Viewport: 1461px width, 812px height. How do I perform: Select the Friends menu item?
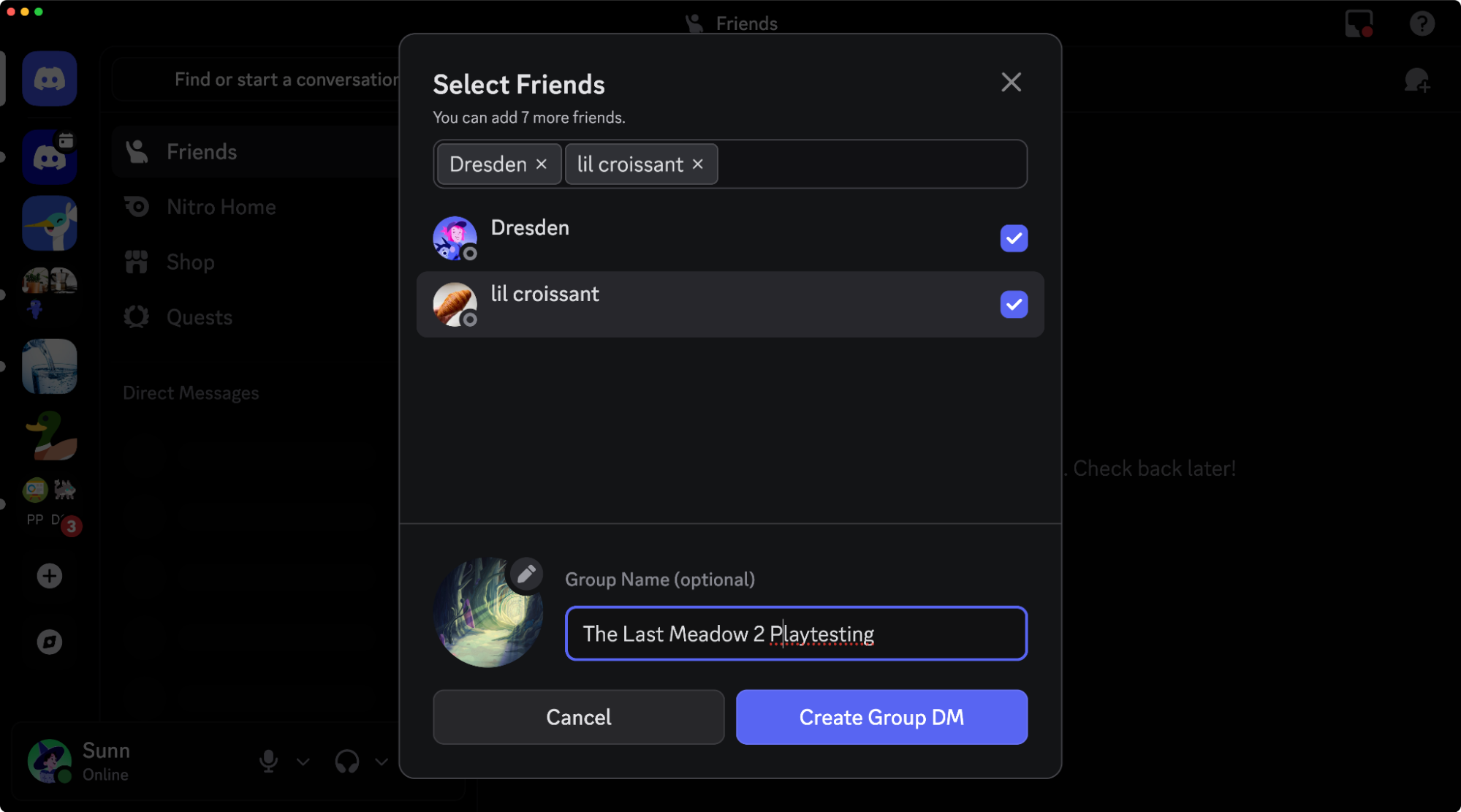tap(202, 151)
